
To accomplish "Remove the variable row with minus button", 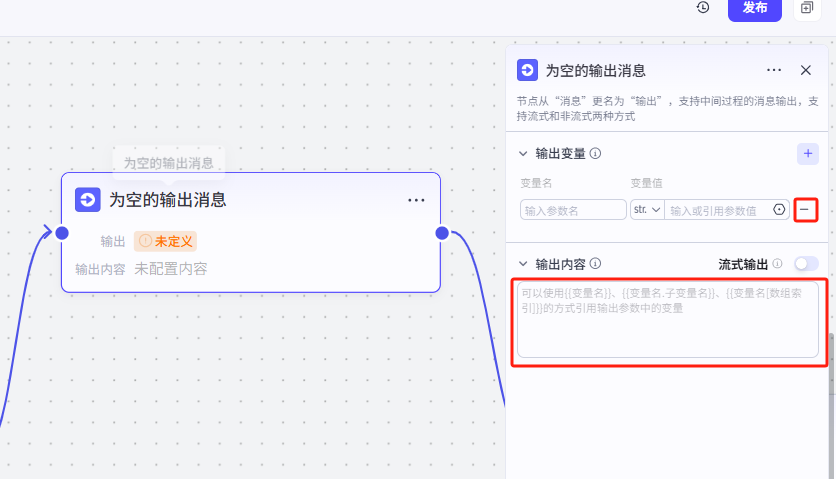I will (x=806, y=210).
